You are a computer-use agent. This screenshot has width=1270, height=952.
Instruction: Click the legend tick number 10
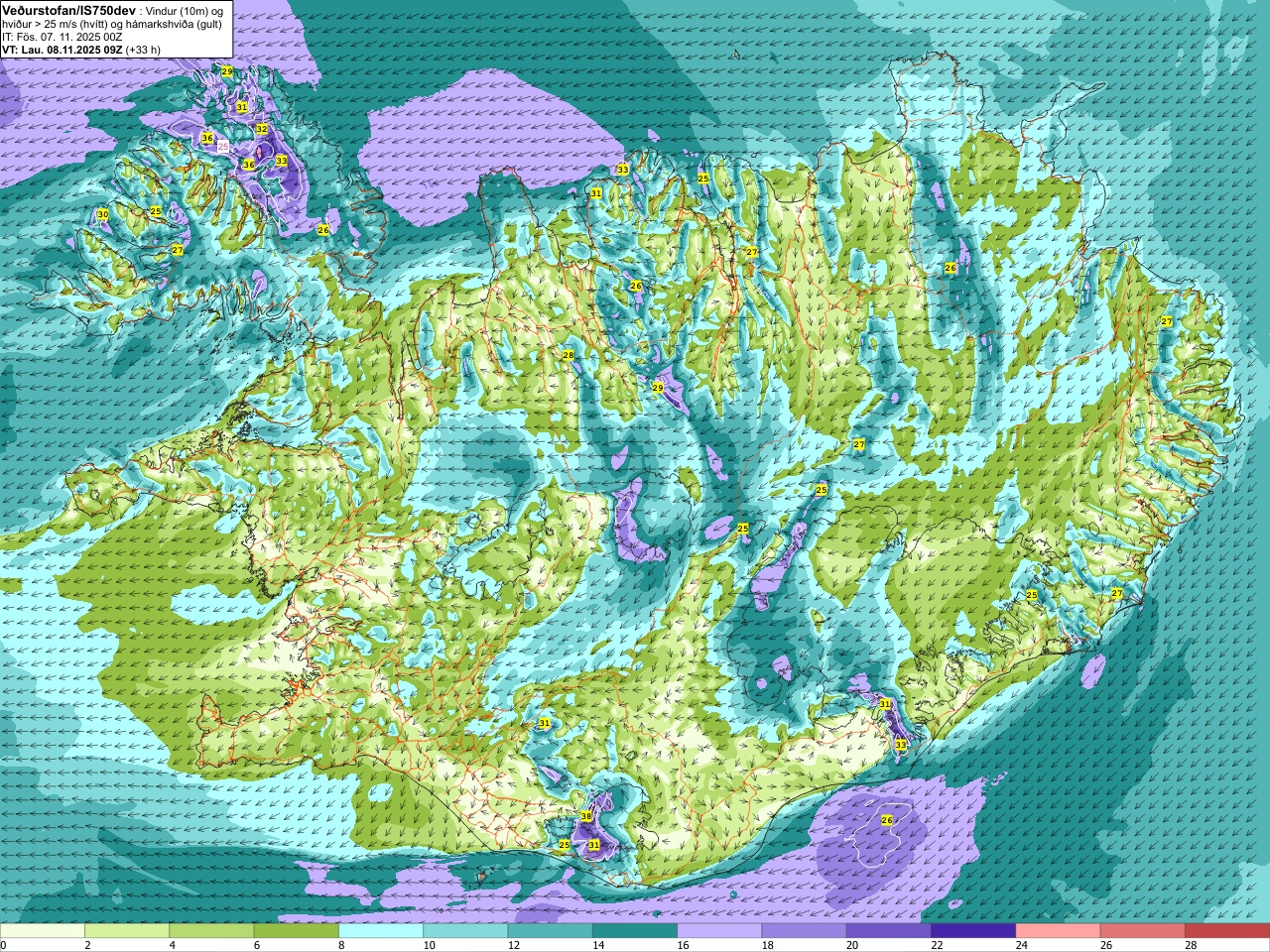[x=429, y=945]
